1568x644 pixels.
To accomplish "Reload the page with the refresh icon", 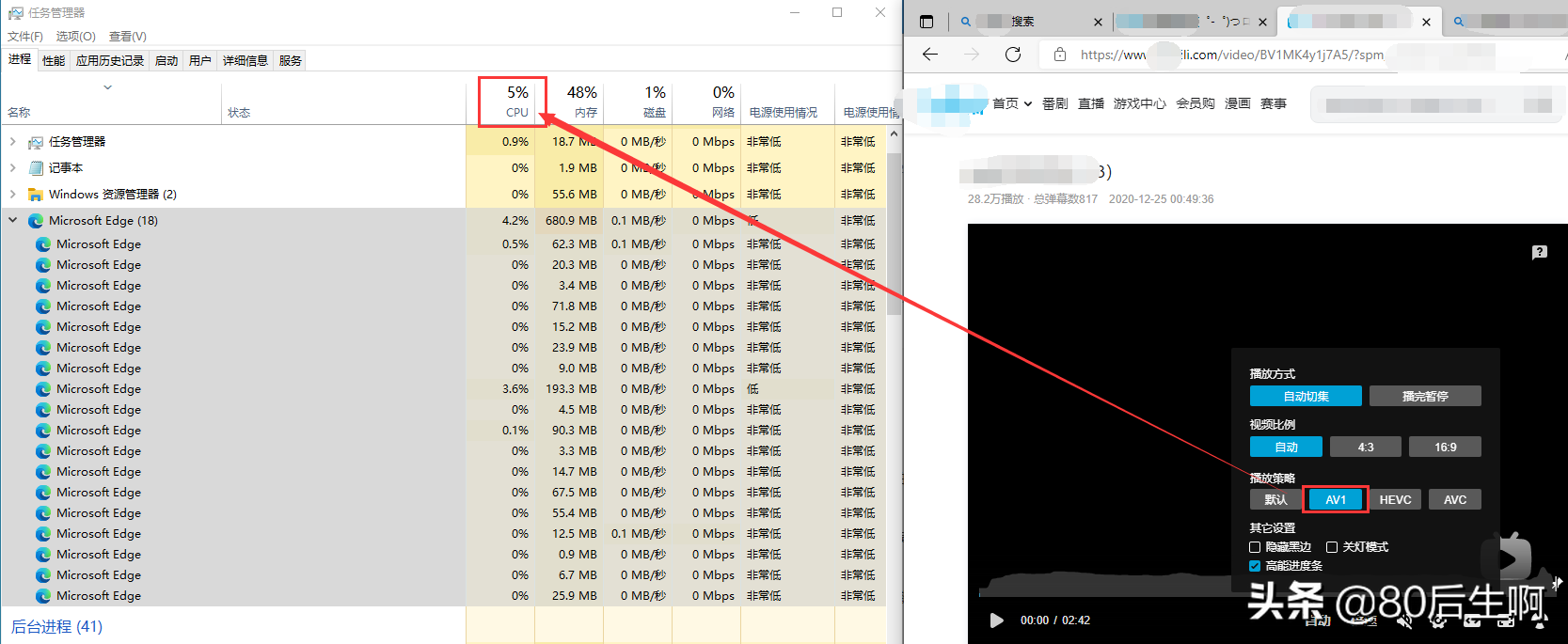I will [1013, 55].
